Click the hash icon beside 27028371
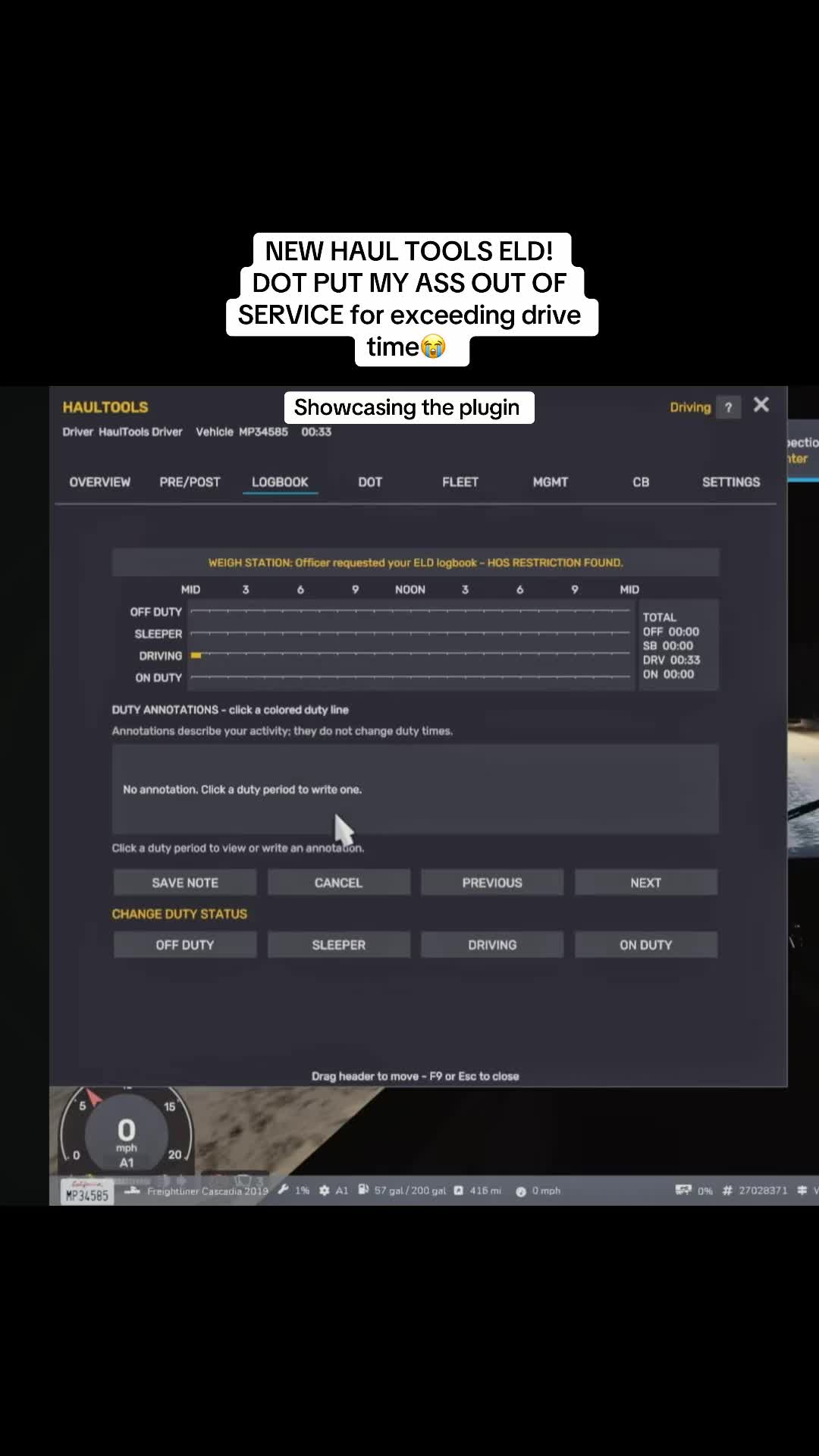Viewport: 819px width, 1456px height. click(727, 1191)
